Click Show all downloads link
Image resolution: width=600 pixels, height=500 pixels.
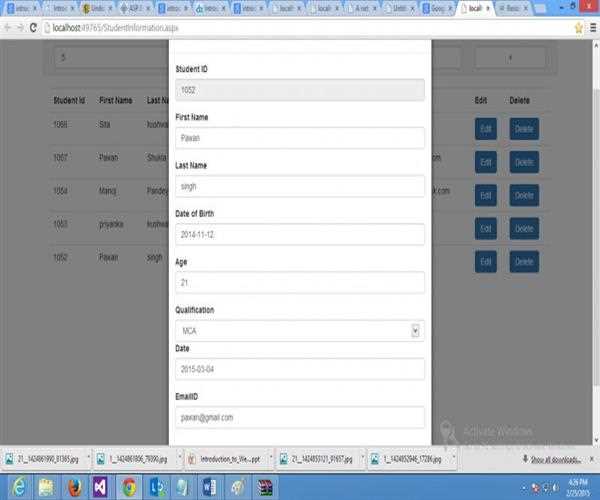coord(558,459)
